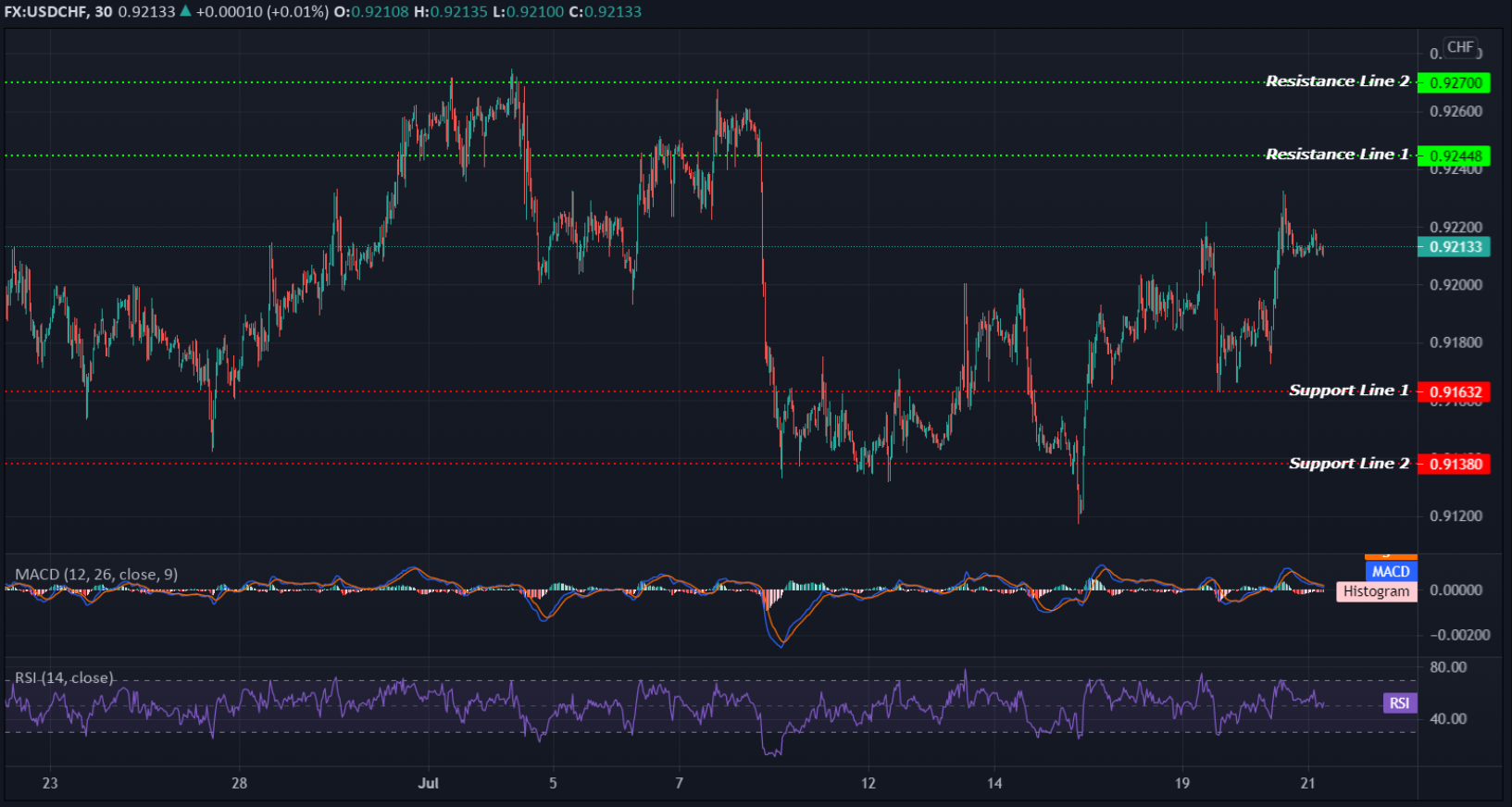Image resolution: width=1512 pixels, height=807 pixels.
Task: Click the 0.92000 price axis tick
Action: pos(1456,285)
